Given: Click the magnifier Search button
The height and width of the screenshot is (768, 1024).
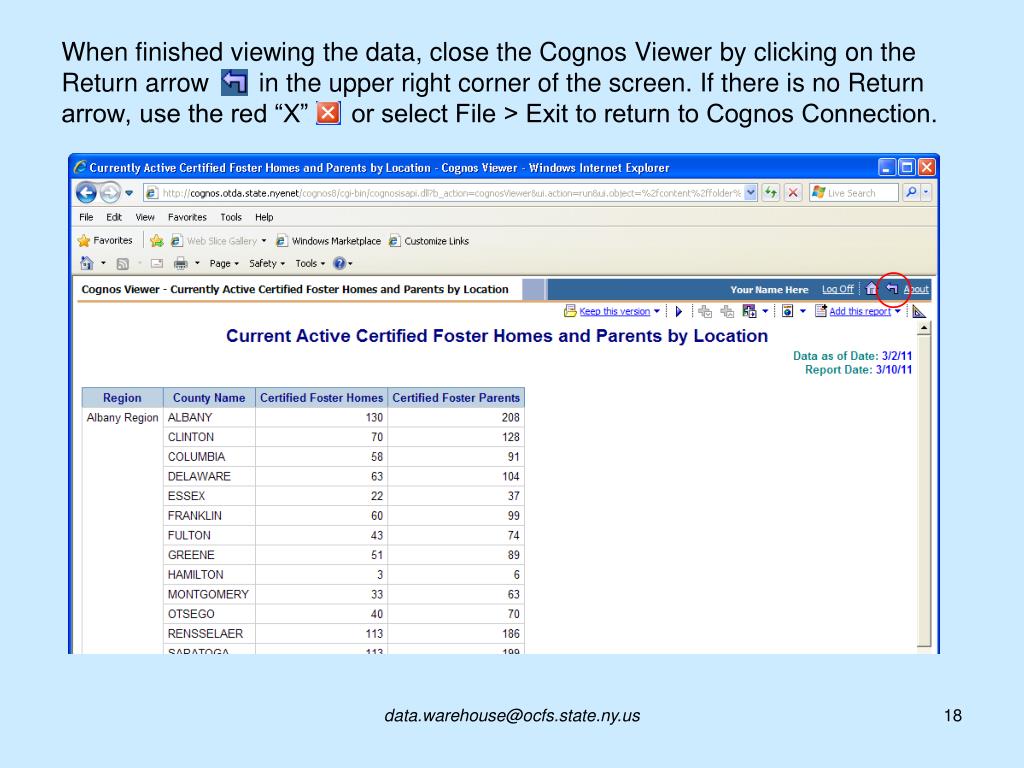Looking at the screenshot, I should point(910,193).
